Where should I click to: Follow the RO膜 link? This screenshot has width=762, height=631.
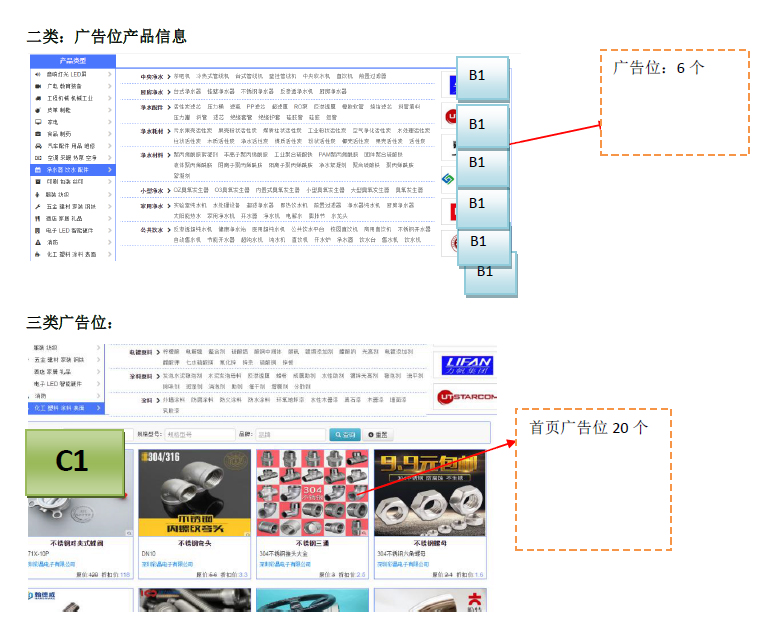(x=300, y=106)
